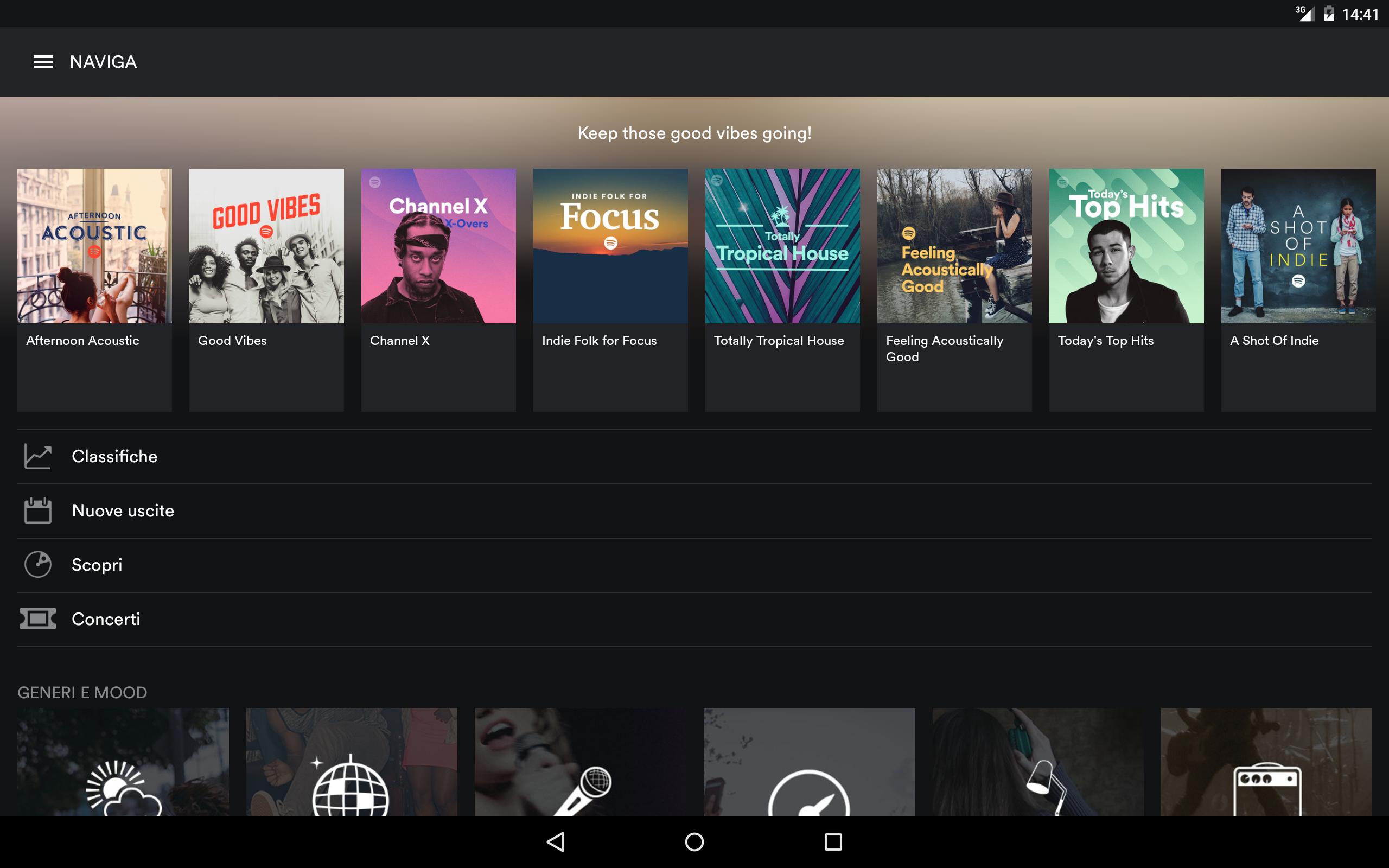Open the compass needle genre tile
Screen dimensions: 1389x868
[810, 762]
